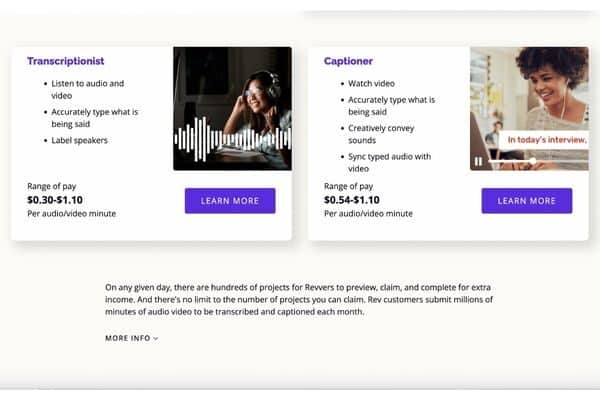Screen dimensions: 600x400
Task: Click the $0.54-$1.10 pay range text
Action: tap(352, 200)
